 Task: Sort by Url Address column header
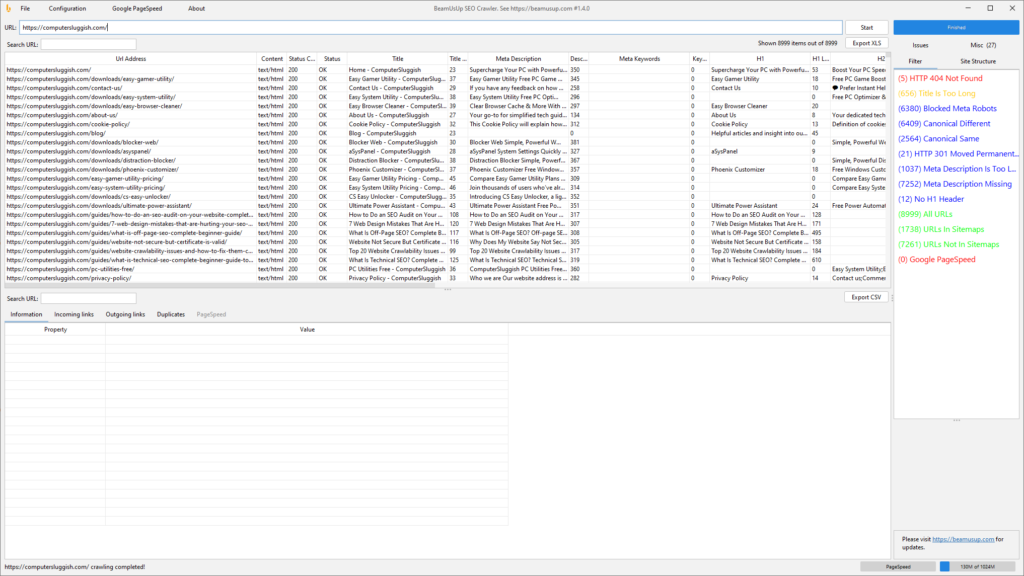point(131,59)
